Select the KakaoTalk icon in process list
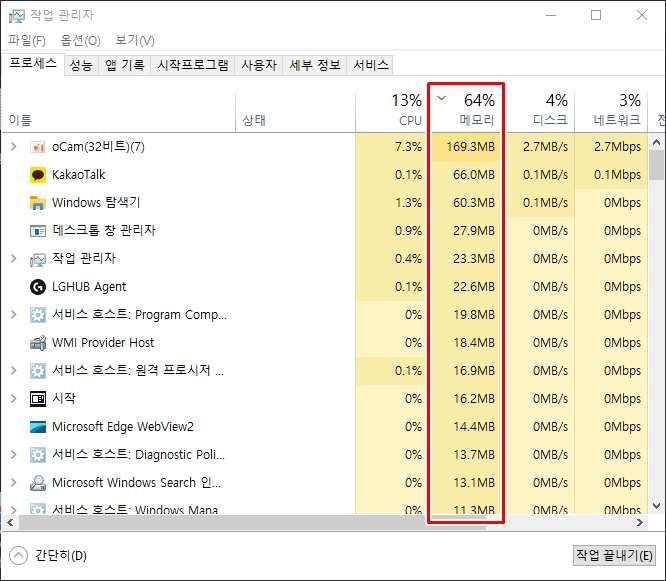Screen dimensions: 666x581 (x=38, y=175)
